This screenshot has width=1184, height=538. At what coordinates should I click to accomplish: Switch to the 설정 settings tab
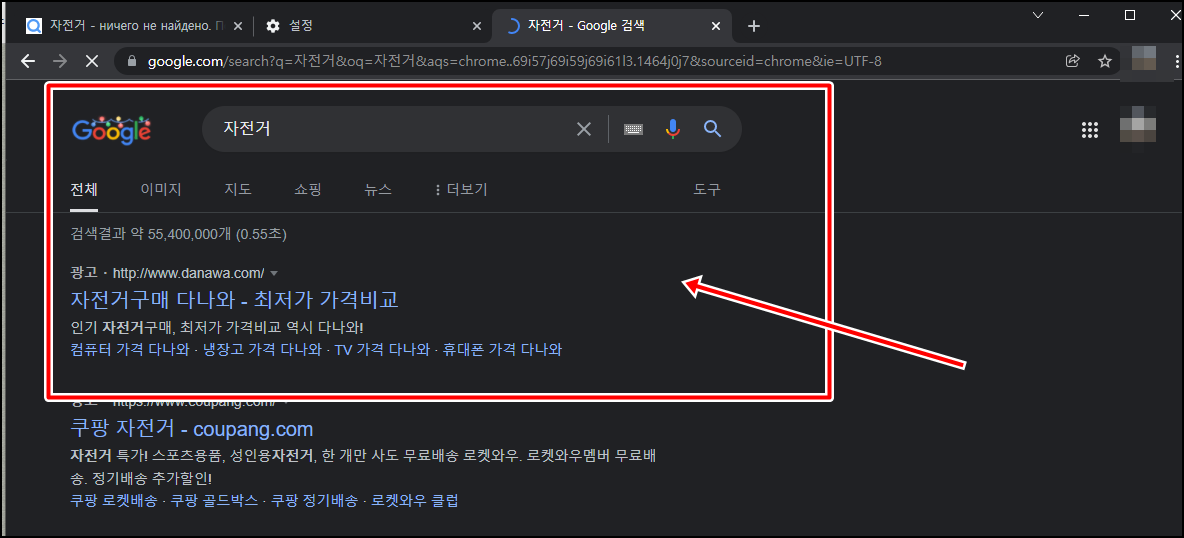(x=373, y=26)
